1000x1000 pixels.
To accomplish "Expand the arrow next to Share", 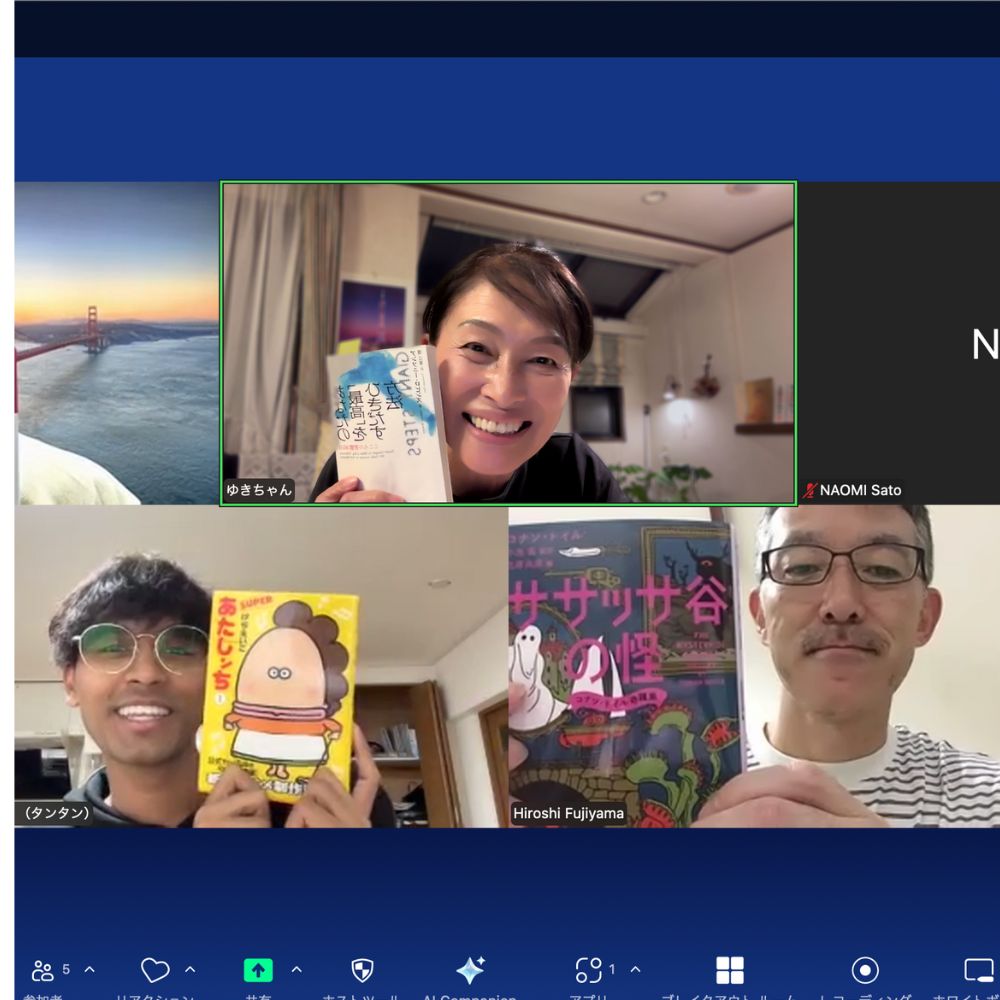I will pyautogui.click(x=296, y=969).
